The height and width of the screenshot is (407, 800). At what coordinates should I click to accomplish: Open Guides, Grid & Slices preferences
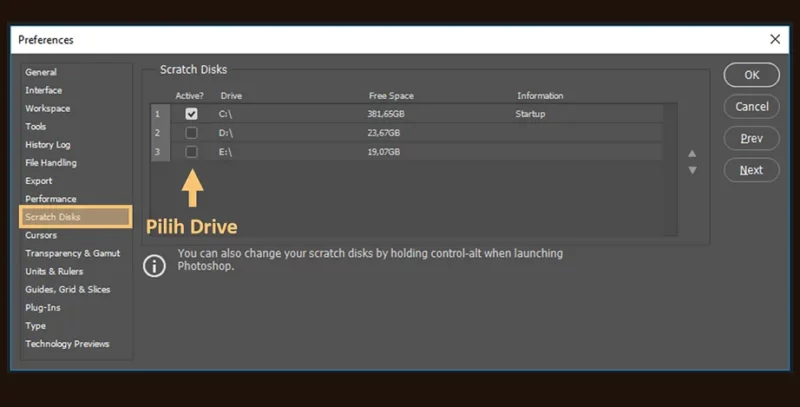click(x=68, y=289)
